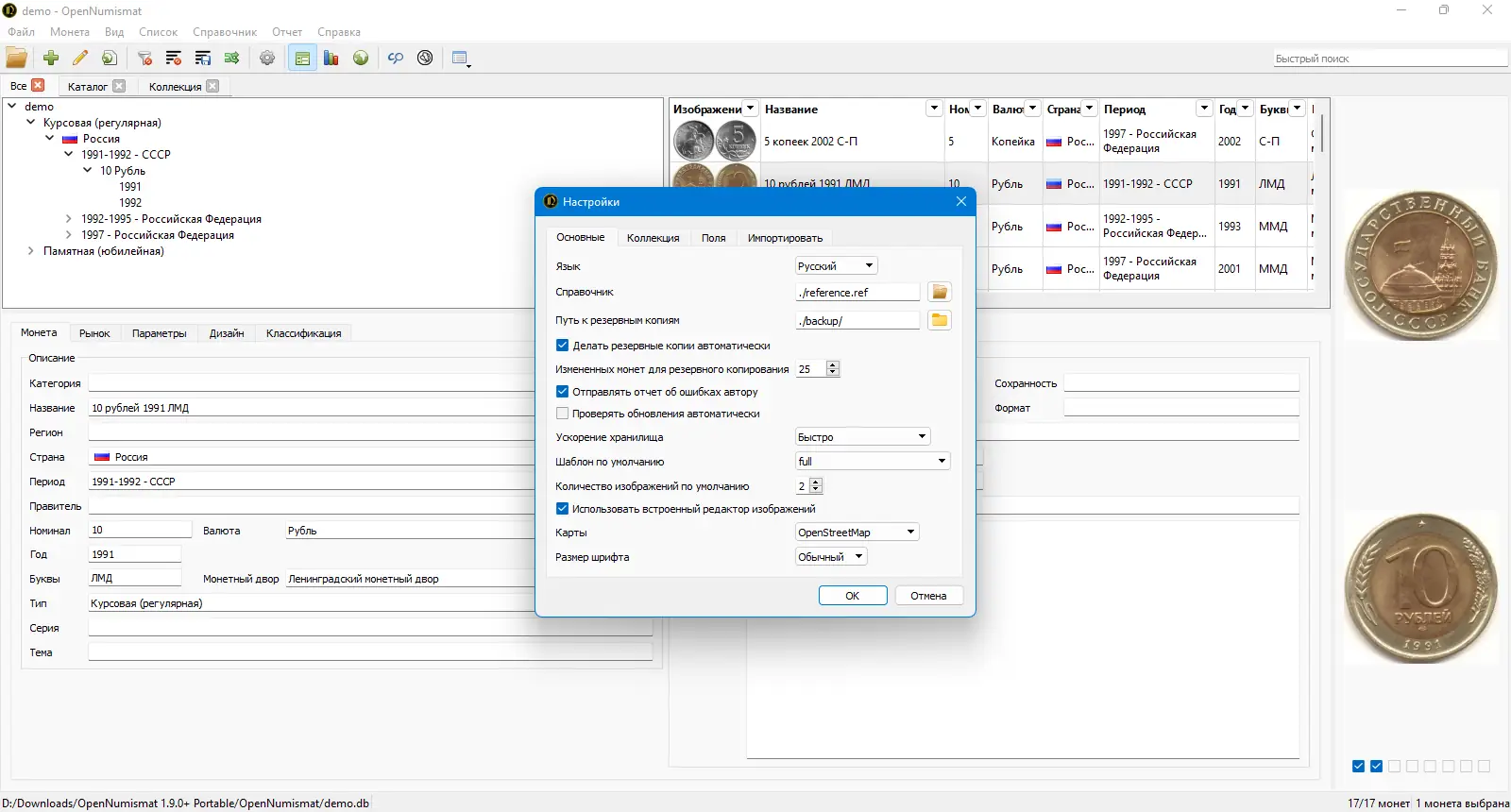
Task: Open settings via the gear toolbar icon
Action: click(x=267, y=59)
